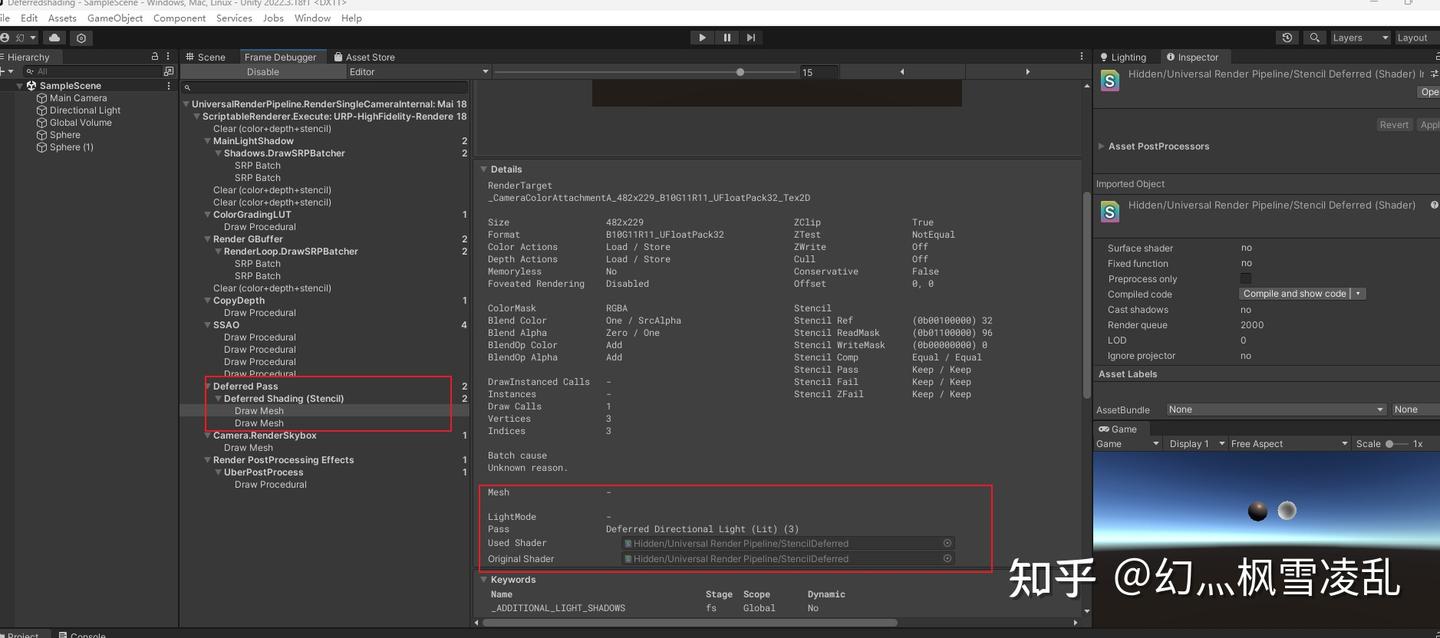Switch to the Scene tab
1440x638 pixels.
pos(205,57)
